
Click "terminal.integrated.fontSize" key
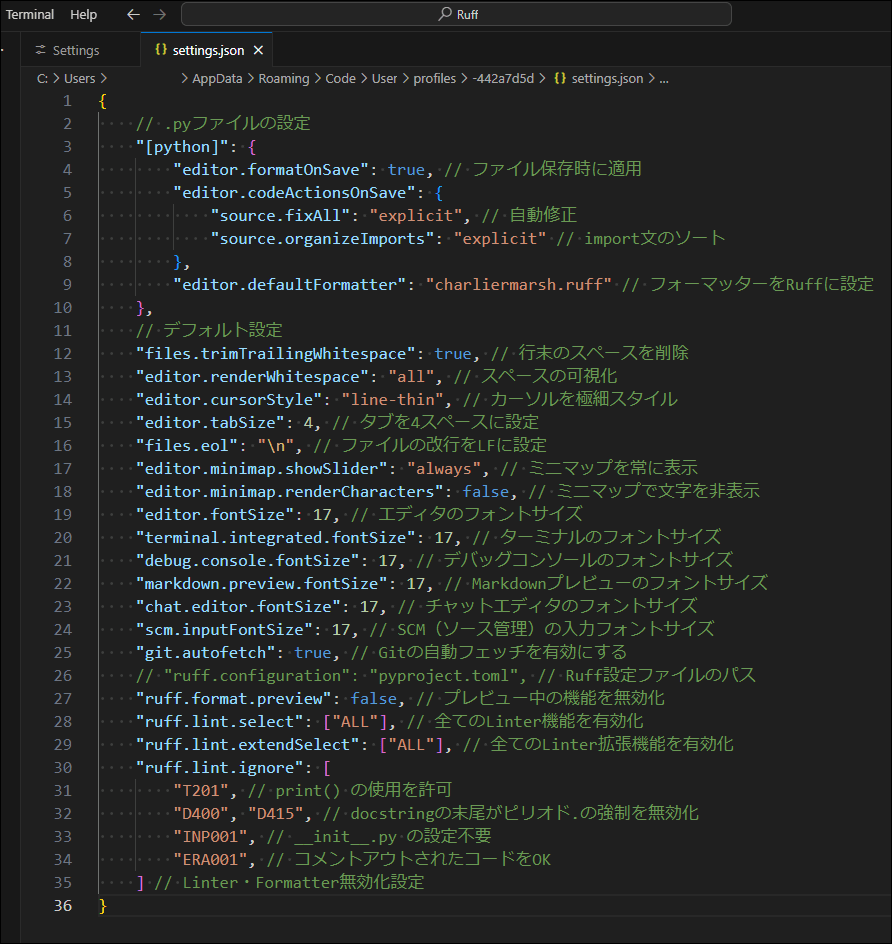click(276, 538)
